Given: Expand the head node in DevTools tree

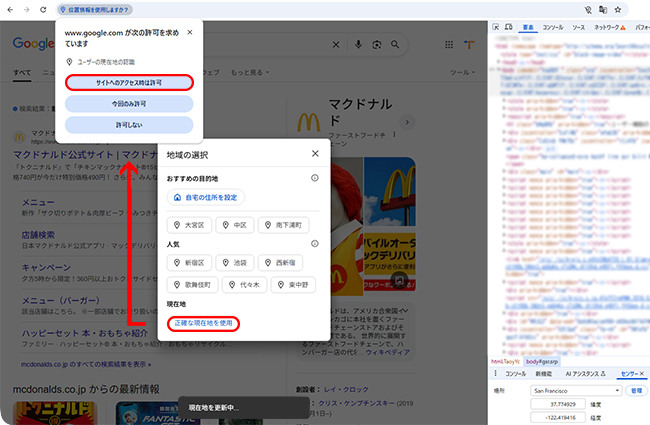Looking at the screenshot, I should coord(499,62).
